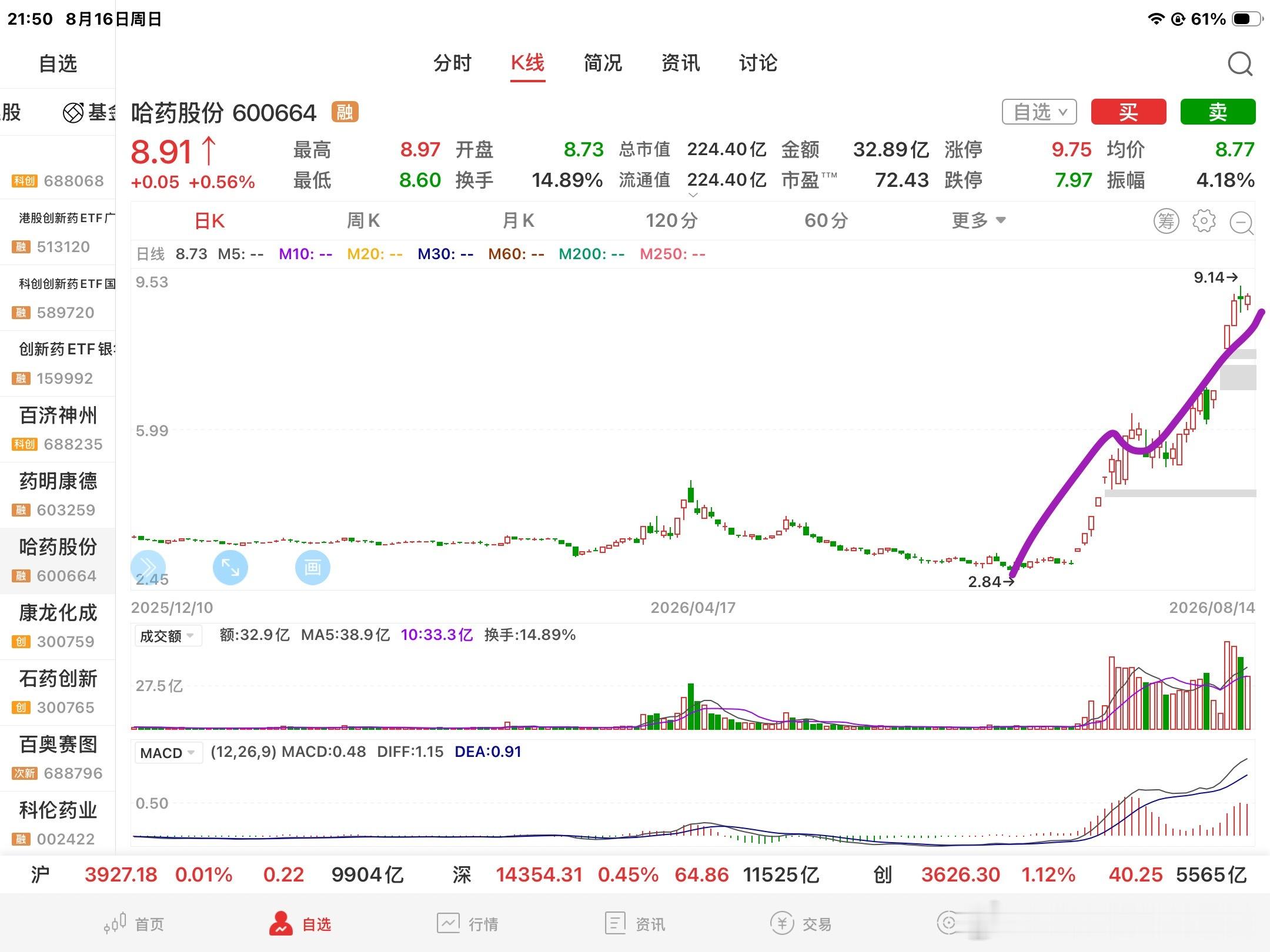Screen dimensions: 1270x952
Task: Select the 60分 chart period
Action: [826, 221]
